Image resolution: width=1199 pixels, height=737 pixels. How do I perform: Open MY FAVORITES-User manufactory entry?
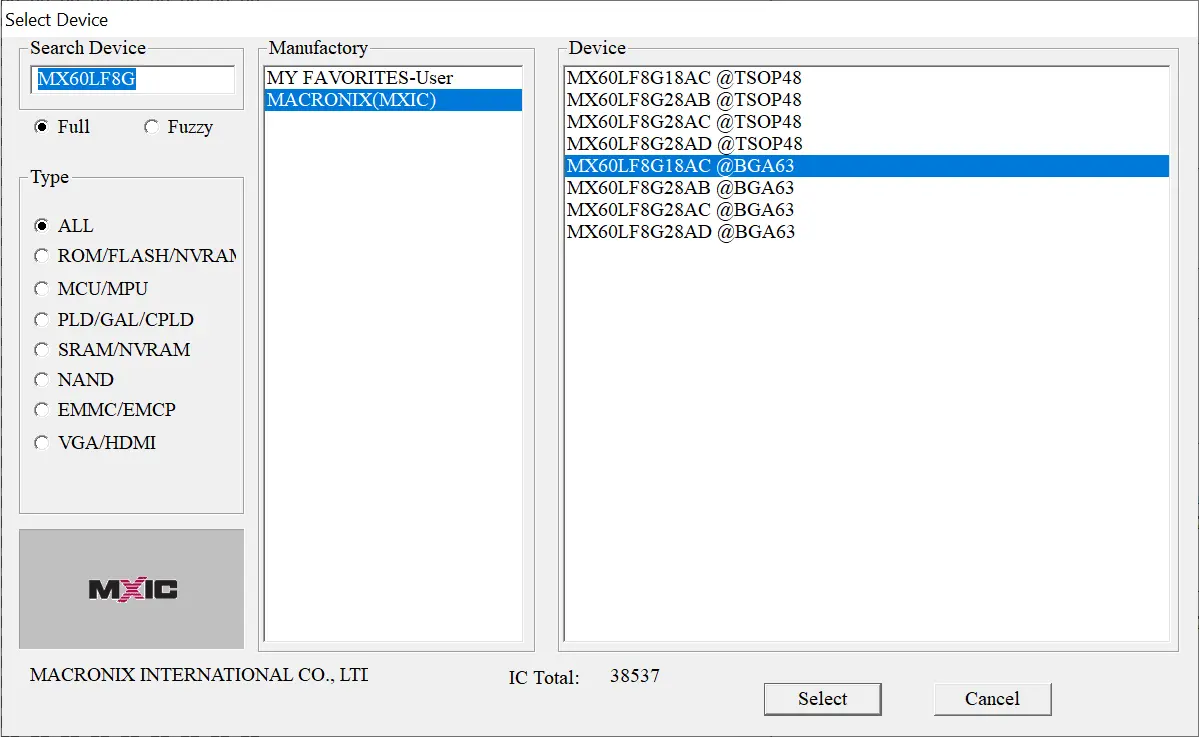click(393, 78)
